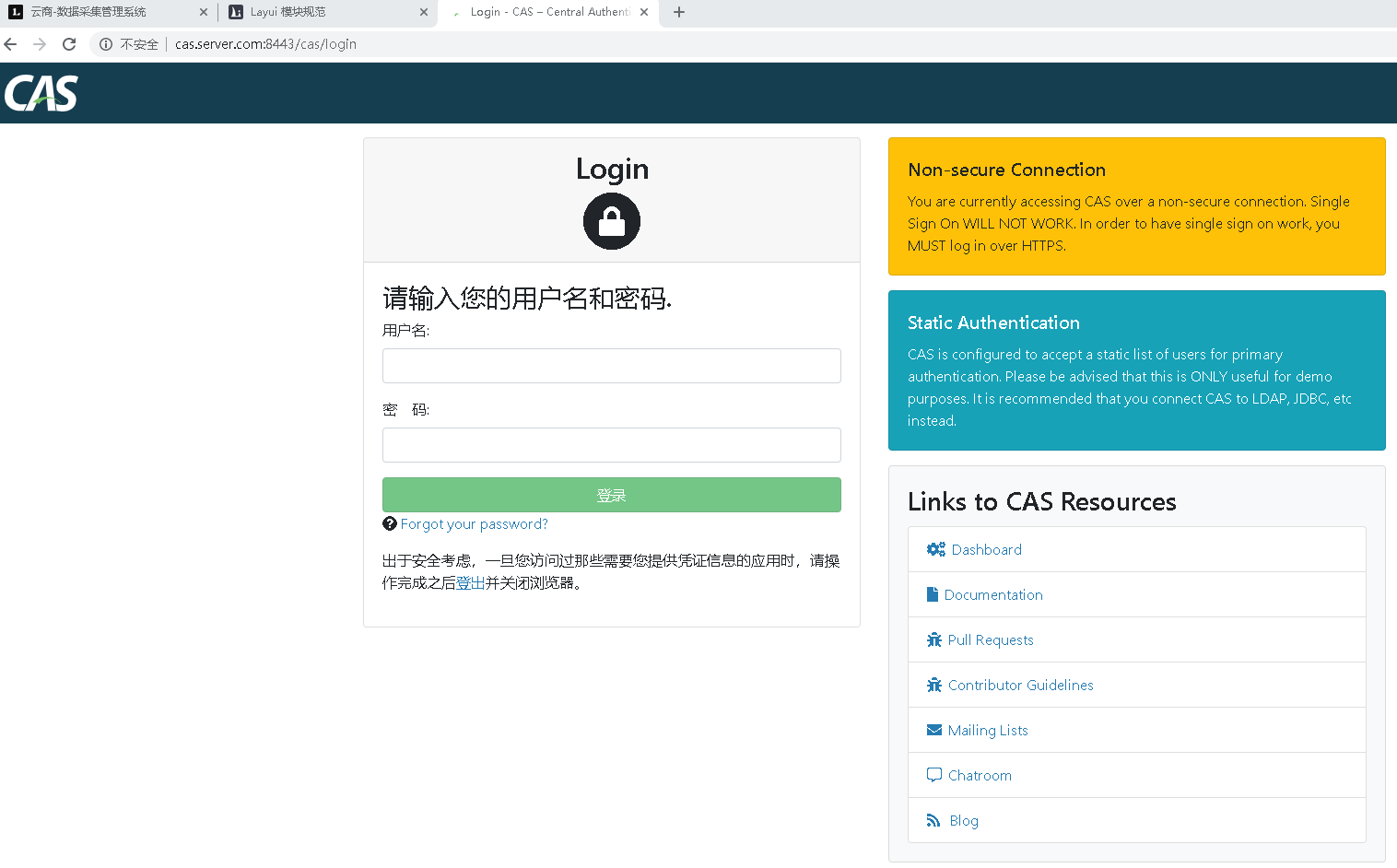1397x868 pixels.
Task: Click the 不安全 info icon in address bar
Action: click(x=105, y=43)
